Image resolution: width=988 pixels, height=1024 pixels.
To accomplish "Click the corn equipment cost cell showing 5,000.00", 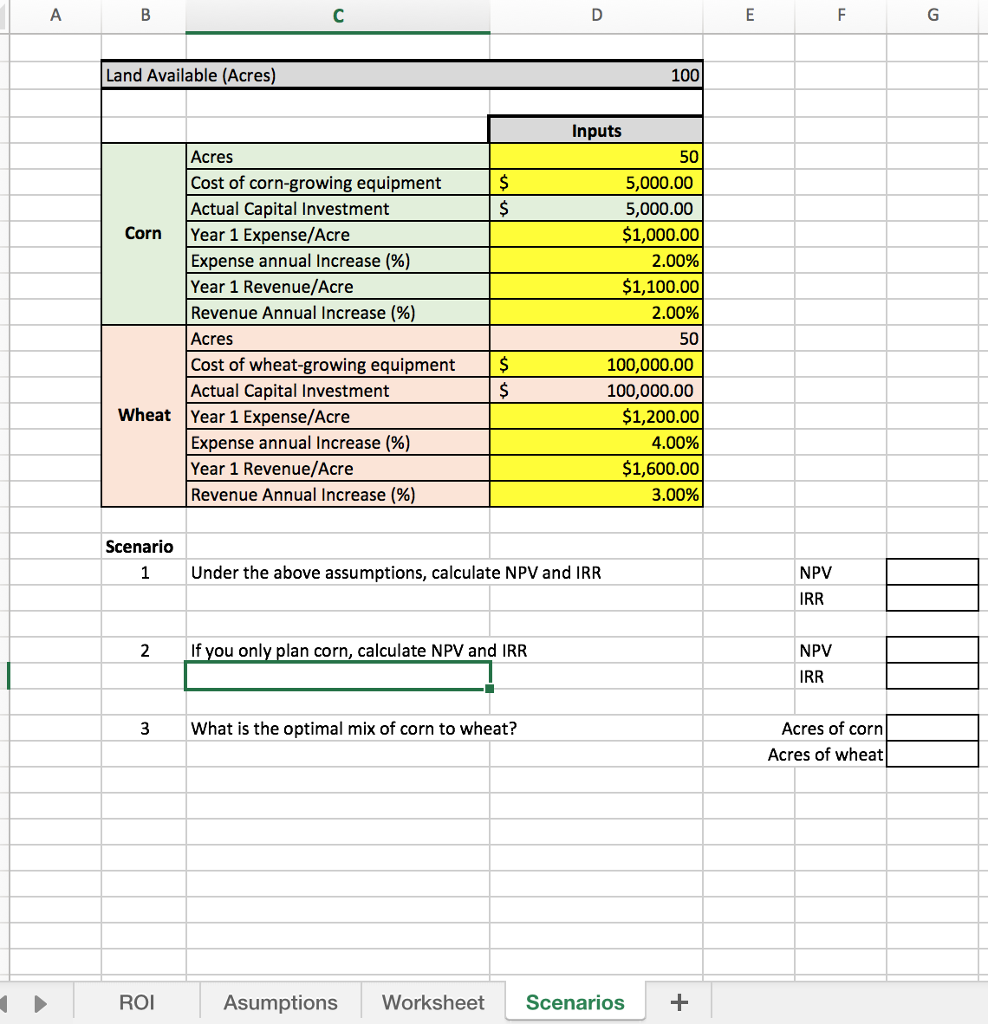I will (x=596, y=182).
